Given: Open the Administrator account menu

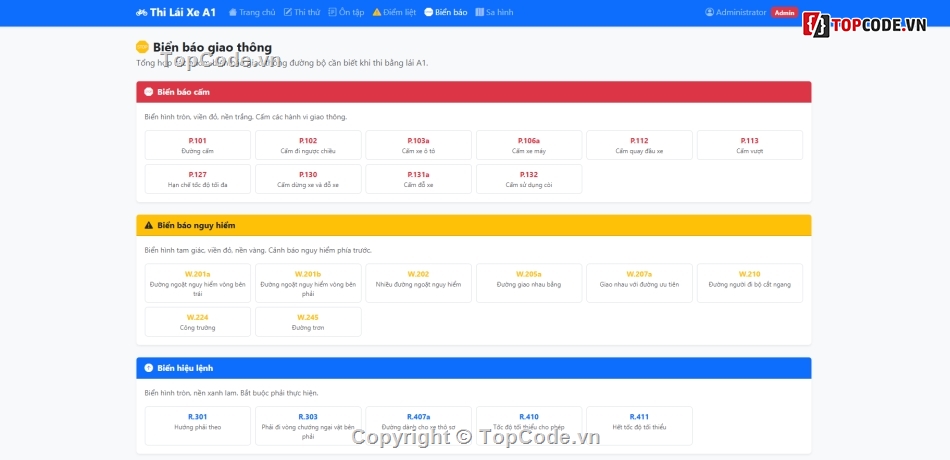Looking at the screenshot, I should 736,12.
